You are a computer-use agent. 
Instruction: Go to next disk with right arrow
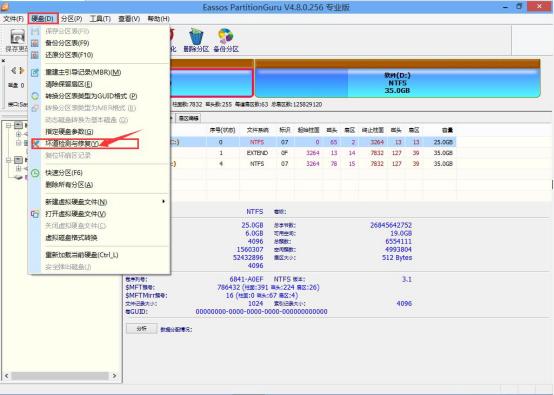tap(22, 71)
